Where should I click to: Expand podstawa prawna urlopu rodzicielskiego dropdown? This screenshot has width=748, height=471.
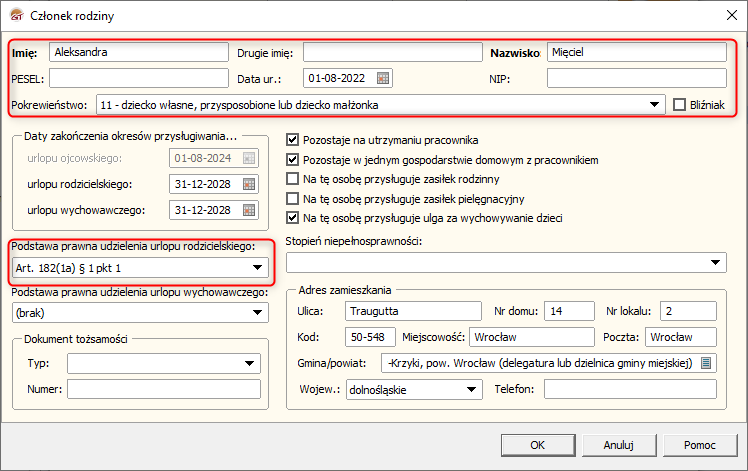(257, 267)
